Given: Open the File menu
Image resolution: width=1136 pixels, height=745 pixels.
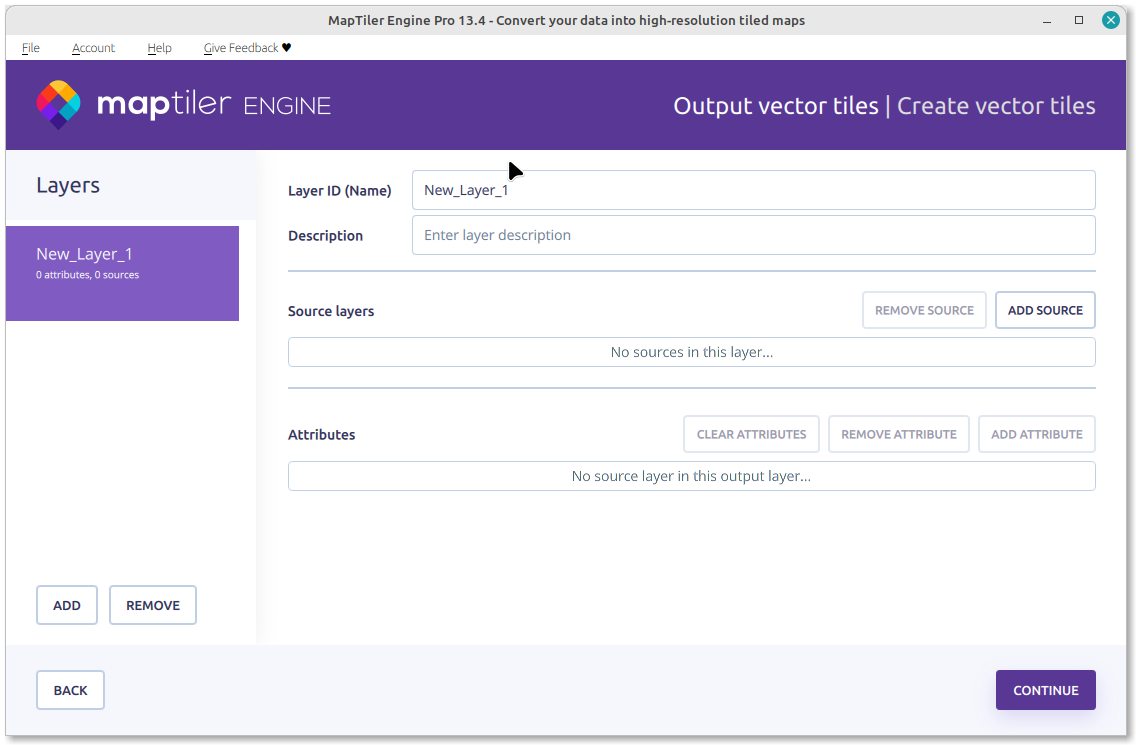Looking at the screenshot, I should [31, 48].
